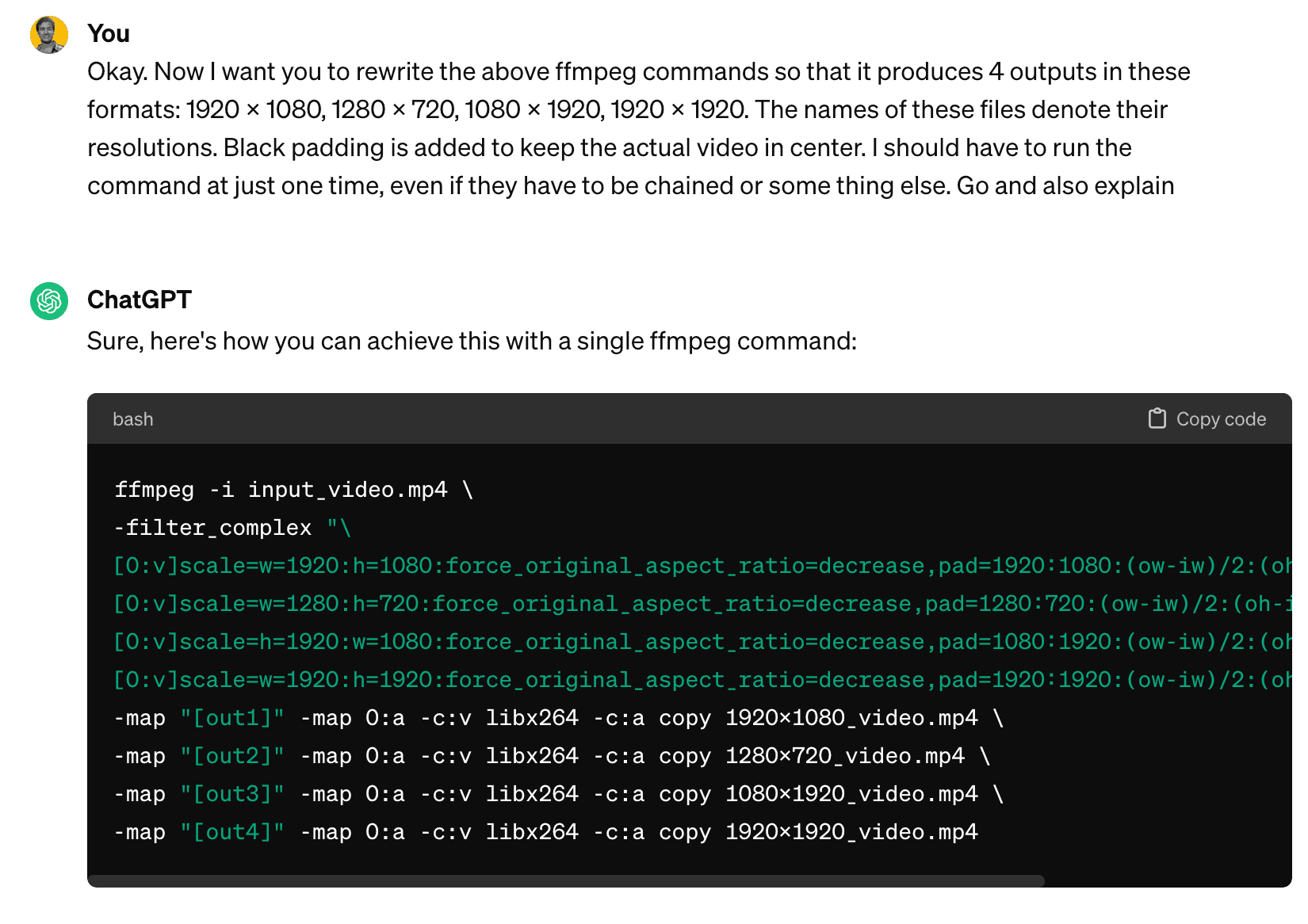Select the 1280×720_video.mp4 output filename
The width and height of the screenshot is (1308, 924).
(x=844, y=755)
